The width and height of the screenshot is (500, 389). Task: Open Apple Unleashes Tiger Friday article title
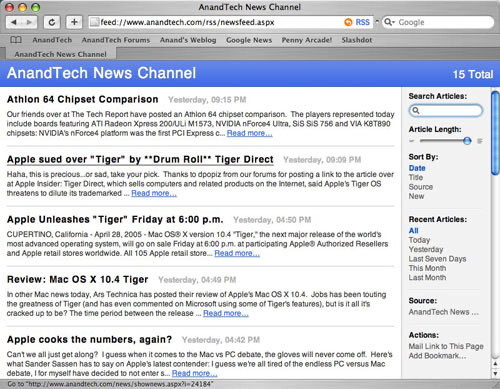coord(115,219)
